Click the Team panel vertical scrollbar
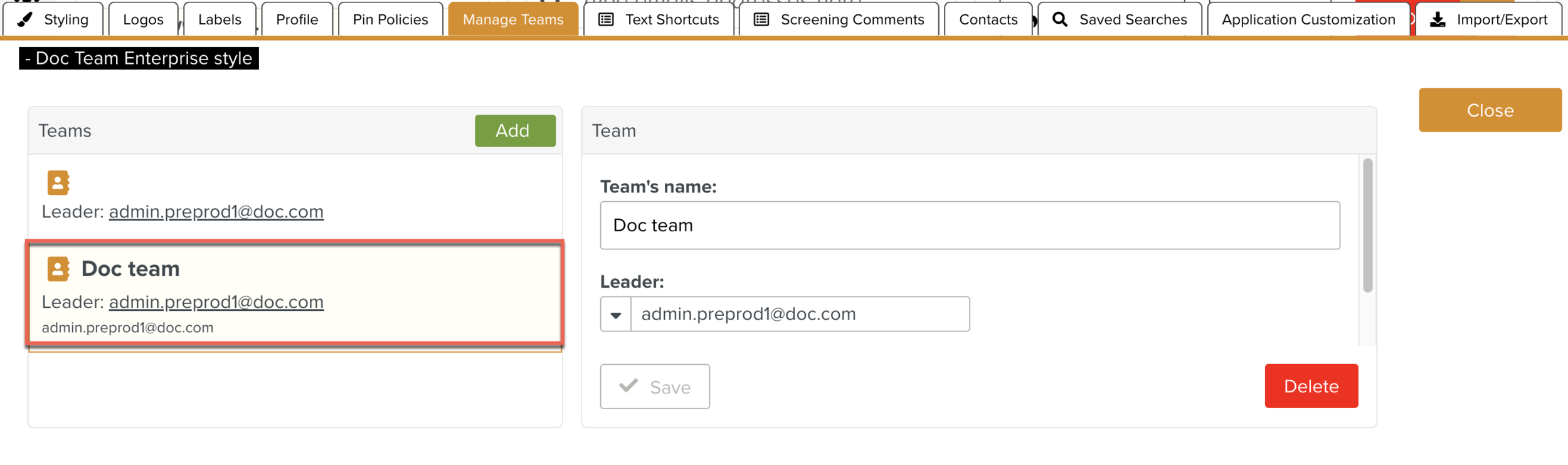This screenshot has height=465, width=1568. tap(1367, 226)
